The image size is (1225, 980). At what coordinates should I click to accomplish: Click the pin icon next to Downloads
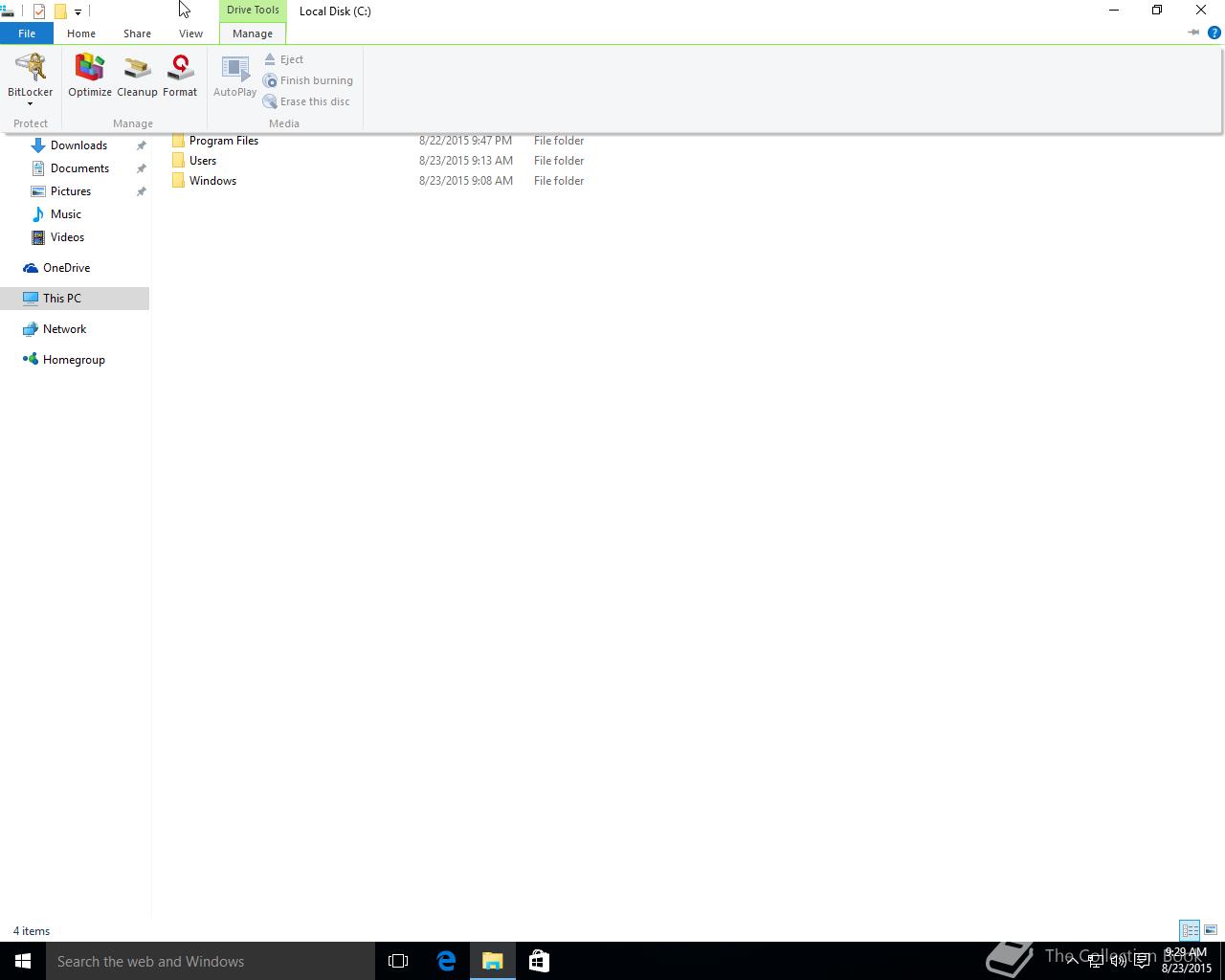pos(141,145)
